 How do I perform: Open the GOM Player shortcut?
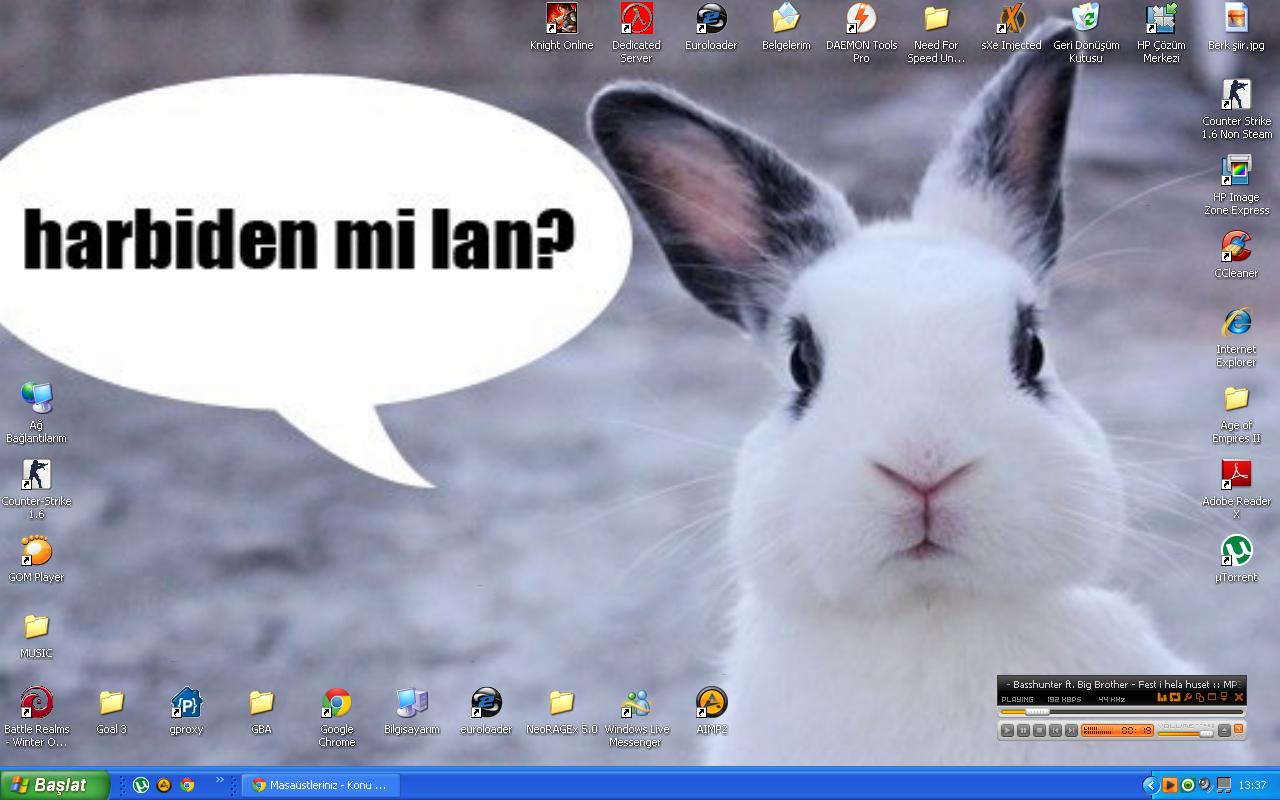[36, 559]
